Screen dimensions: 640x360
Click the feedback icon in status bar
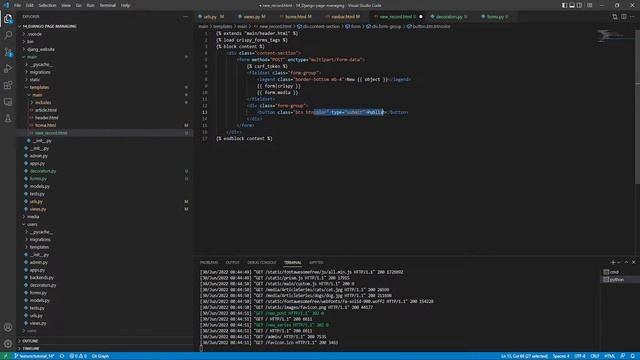(623, 356)
